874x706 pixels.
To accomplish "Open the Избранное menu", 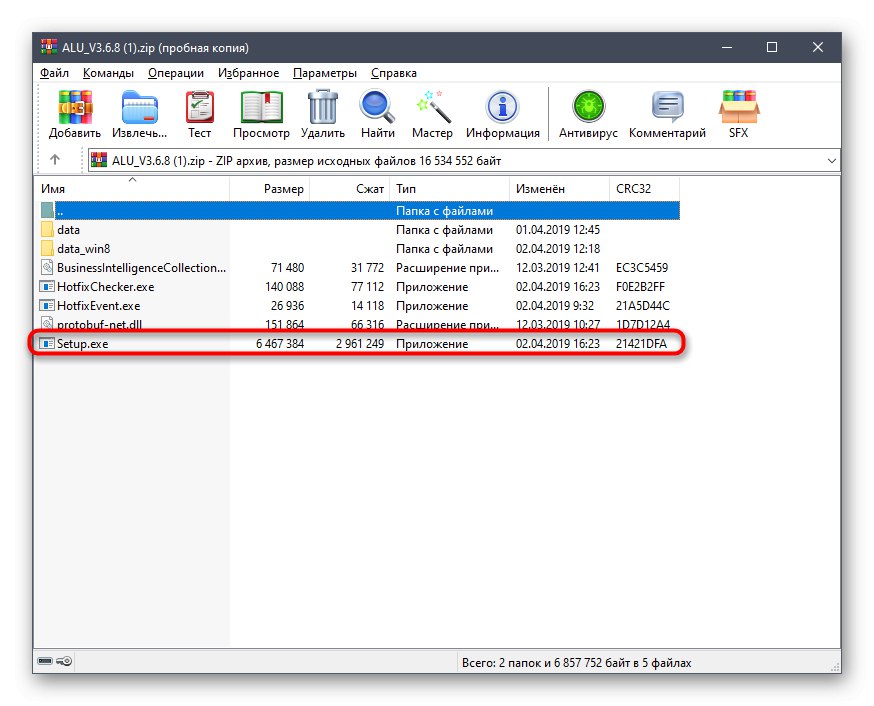I will click(248, 73).
